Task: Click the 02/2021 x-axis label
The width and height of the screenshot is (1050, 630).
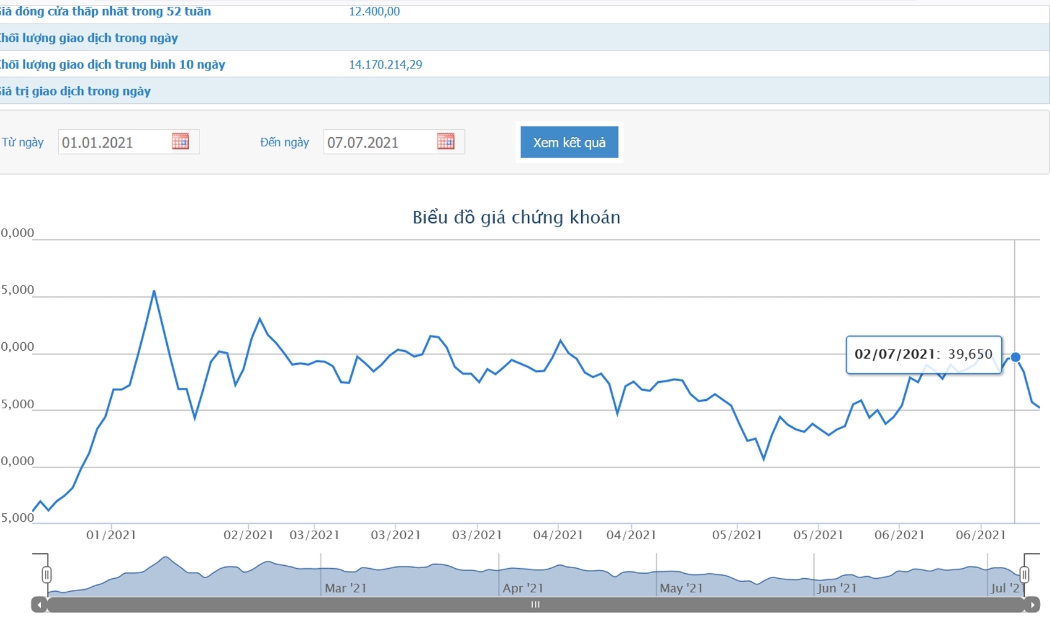Action: (248, 535)
